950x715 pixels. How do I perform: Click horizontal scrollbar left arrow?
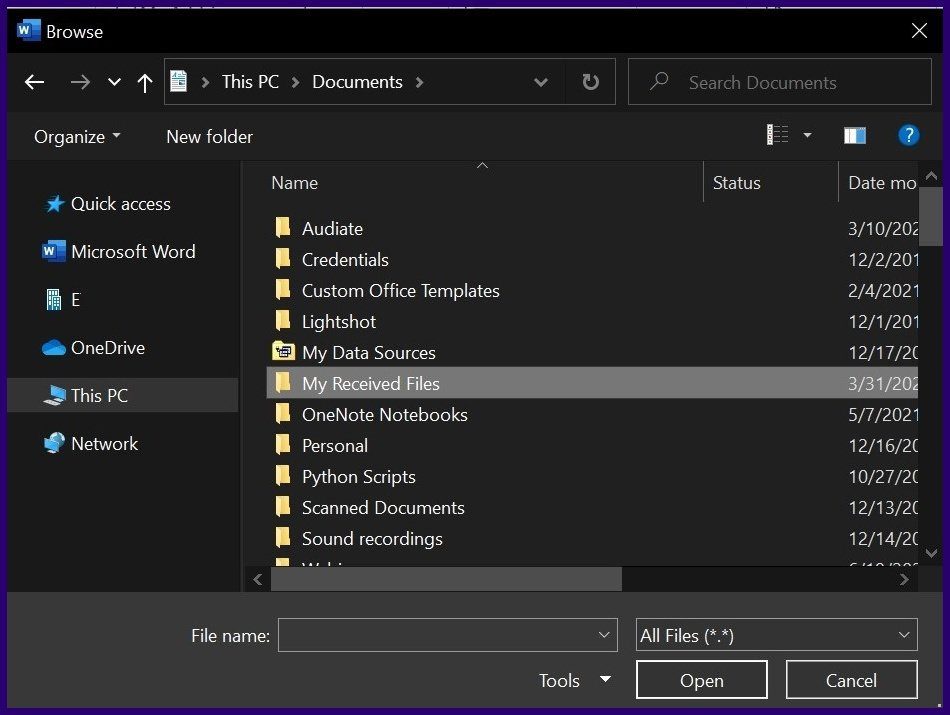pyautogui.click(x=257, y=579)
